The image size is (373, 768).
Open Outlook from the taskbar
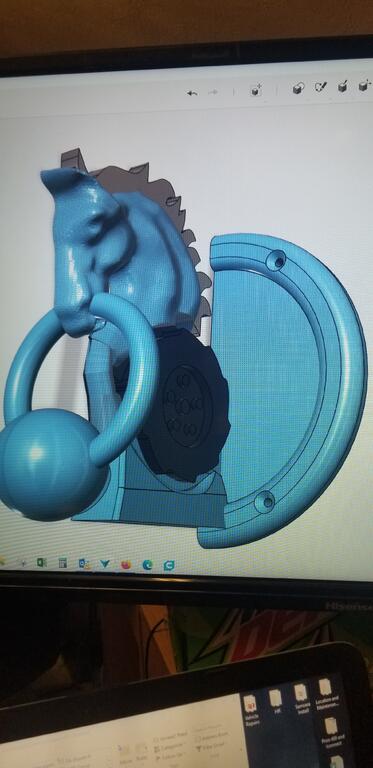(x=84, y=564)
